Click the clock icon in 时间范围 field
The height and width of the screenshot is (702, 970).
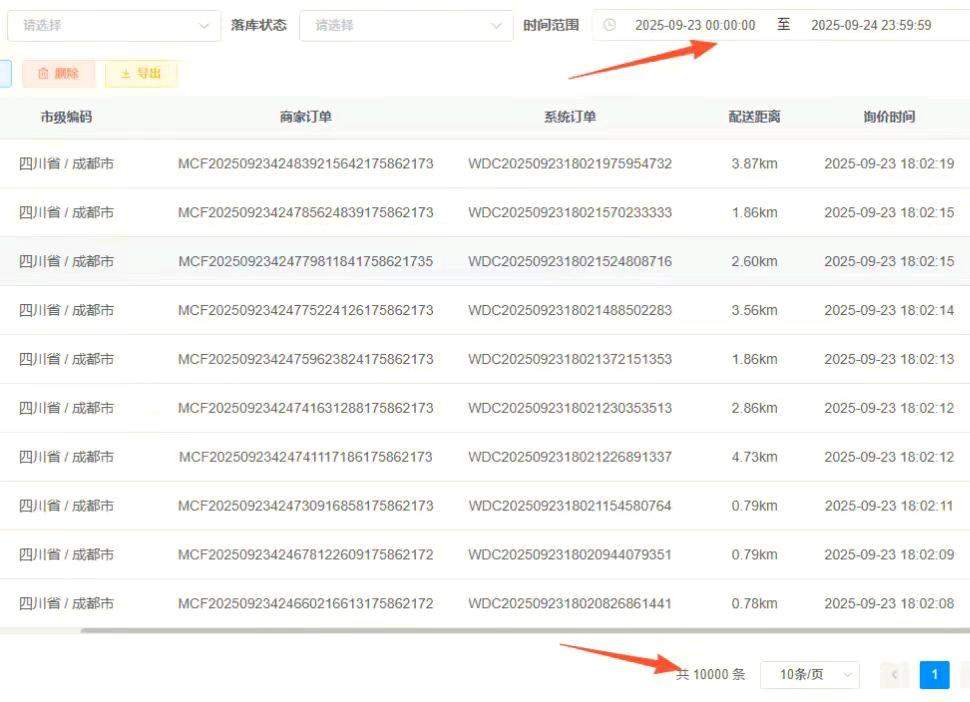tap(610, 25)
